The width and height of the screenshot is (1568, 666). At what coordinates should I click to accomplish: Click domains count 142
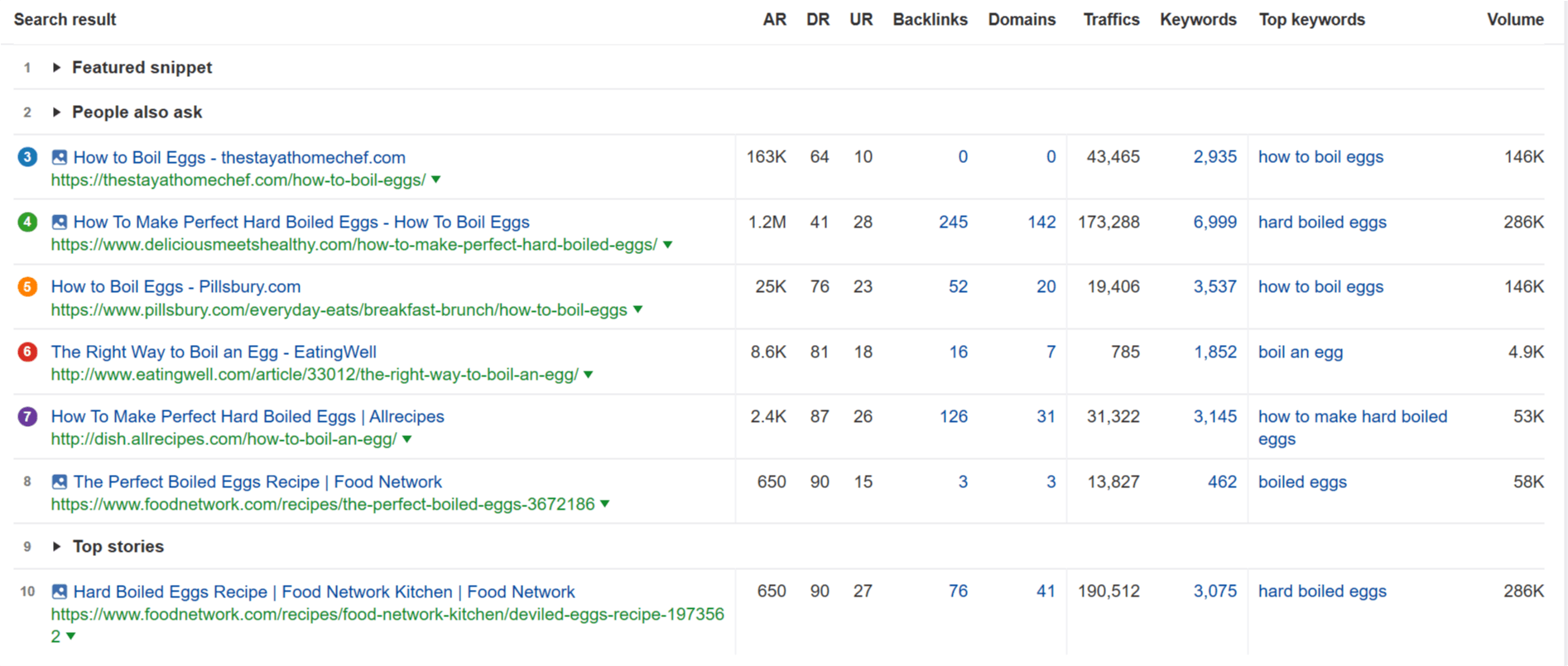pyautogui.click(x=1041, y=222)
